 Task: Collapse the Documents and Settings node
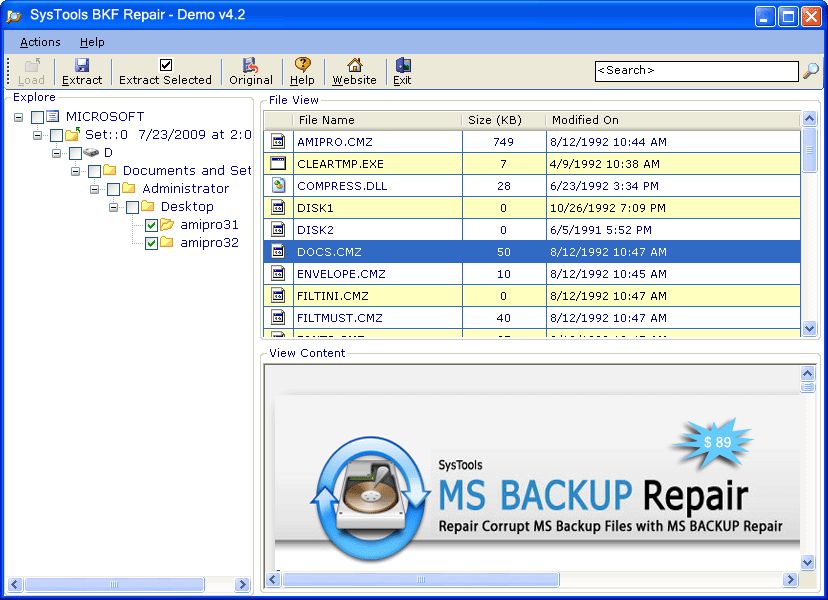(x=76, y=171)
